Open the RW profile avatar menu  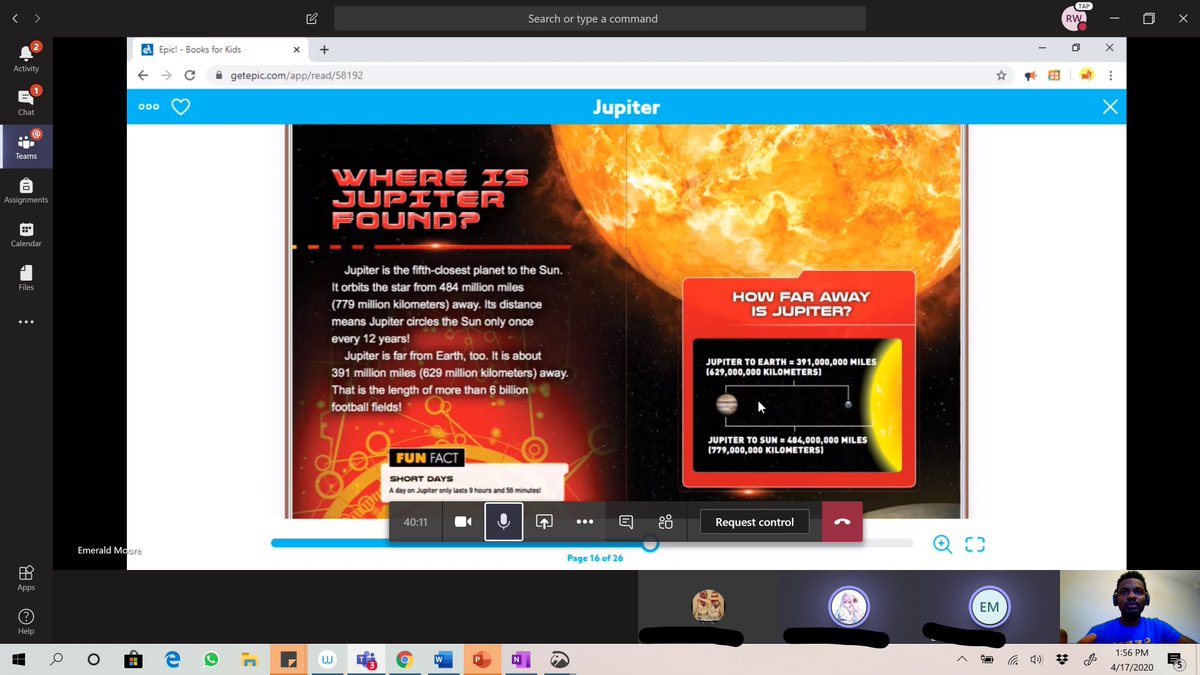(1074, 18)
